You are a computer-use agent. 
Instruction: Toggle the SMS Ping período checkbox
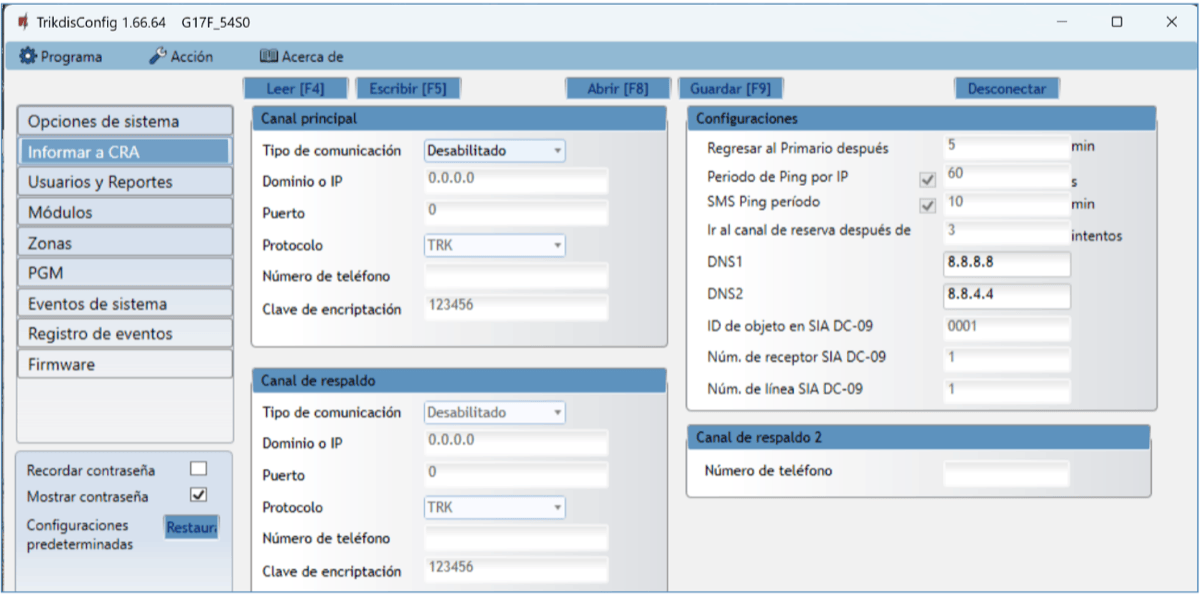coord(927,206)
